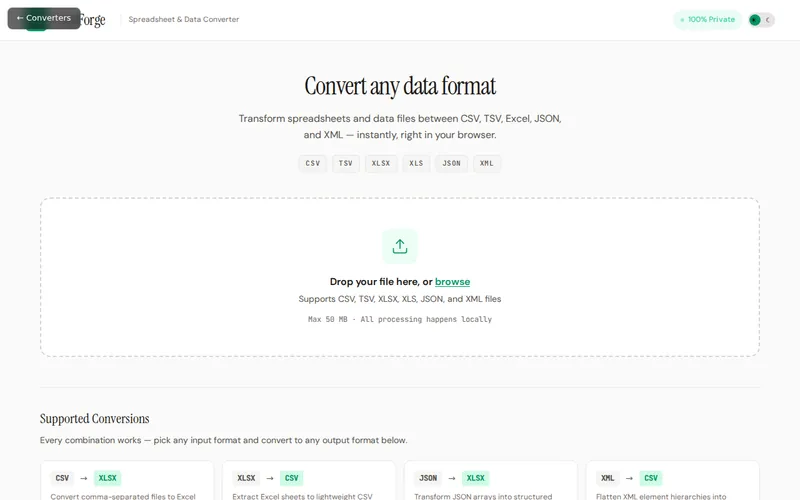This screenshot has height=500, width=800.
Task: Click 'Every combination works' description text
Action: [x=223, y=440]
